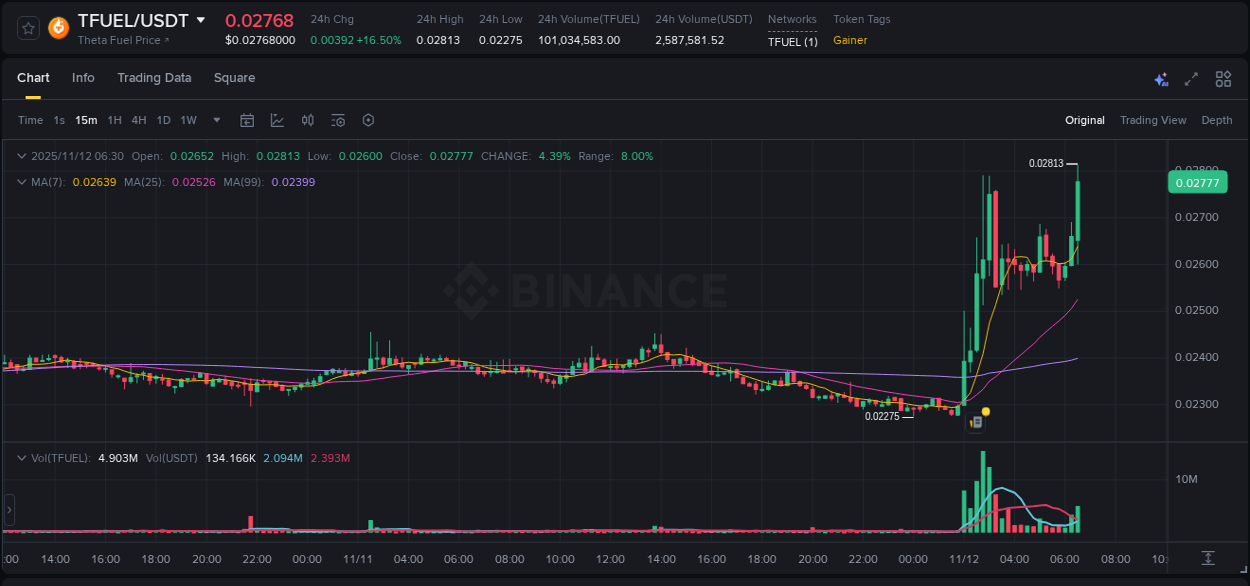This screenshot has height=586, width=1250.
Task: Collapse the OHLC info row
Action: pyautogui.click(x=22, y=156)
